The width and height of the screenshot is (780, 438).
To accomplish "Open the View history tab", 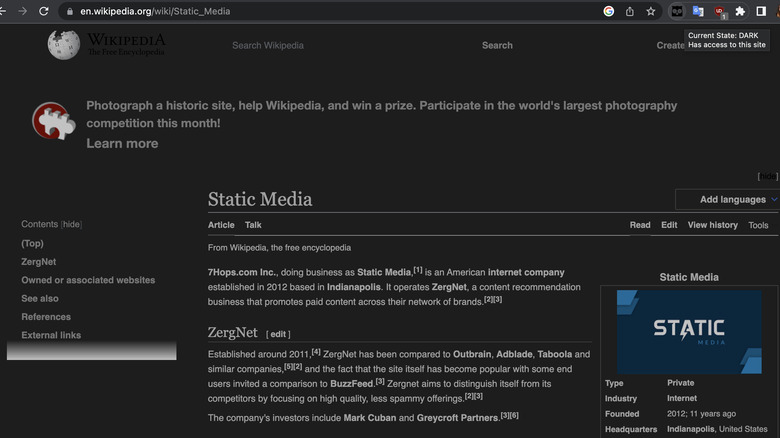I will coord(712,226).
